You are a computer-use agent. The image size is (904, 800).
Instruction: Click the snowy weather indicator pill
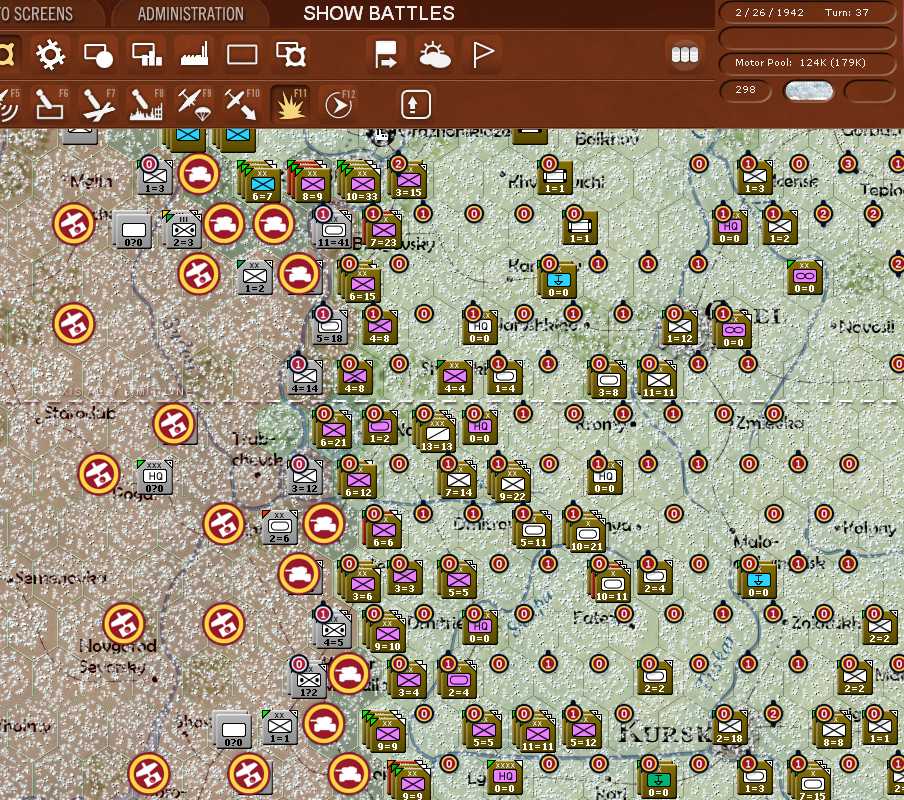[809, 90]
